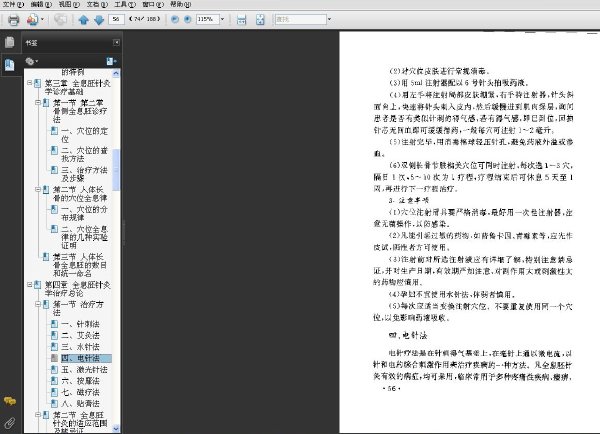Collapse the 第四章 全息胚针灸学治疗总论 bookmark
This screenshot has width=600, height=434.
tap(30, 284)
